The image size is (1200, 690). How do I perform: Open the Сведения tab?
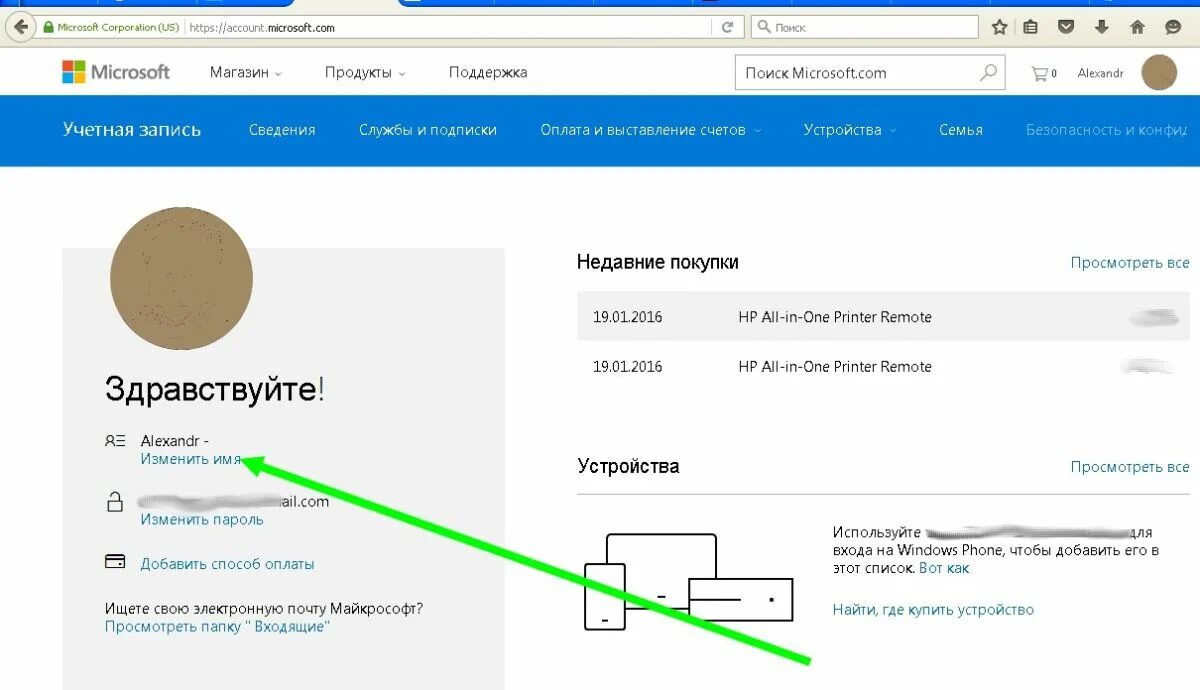point(282,130)
